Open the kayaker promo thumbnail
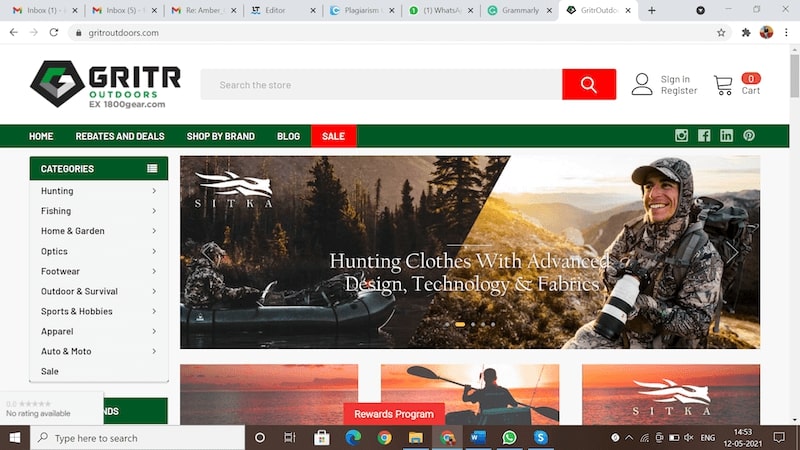This screenshot has height=450, width=800. tap(470, 395)
